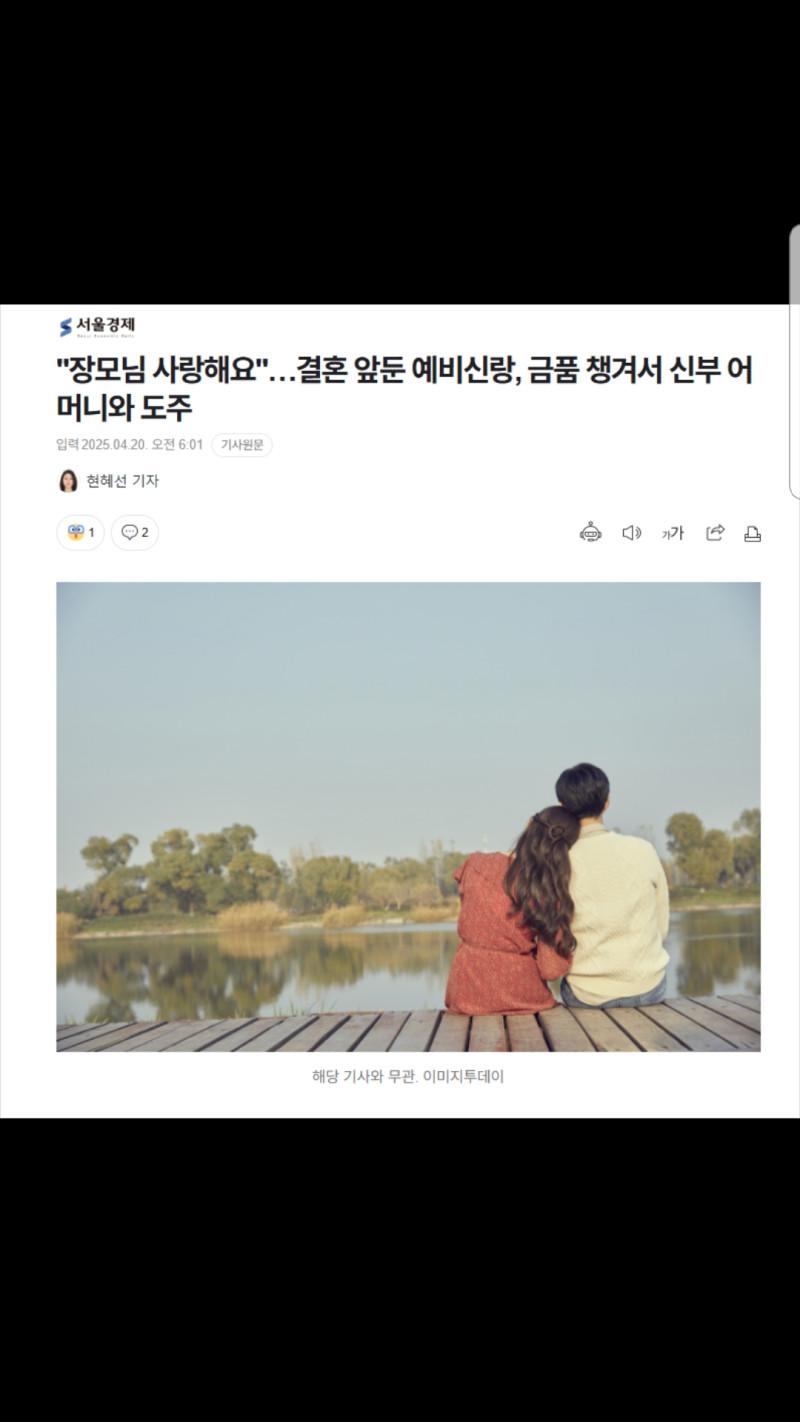Open the AI summary robot icon
800x1422 pixels.
click(x=591, y=533)
